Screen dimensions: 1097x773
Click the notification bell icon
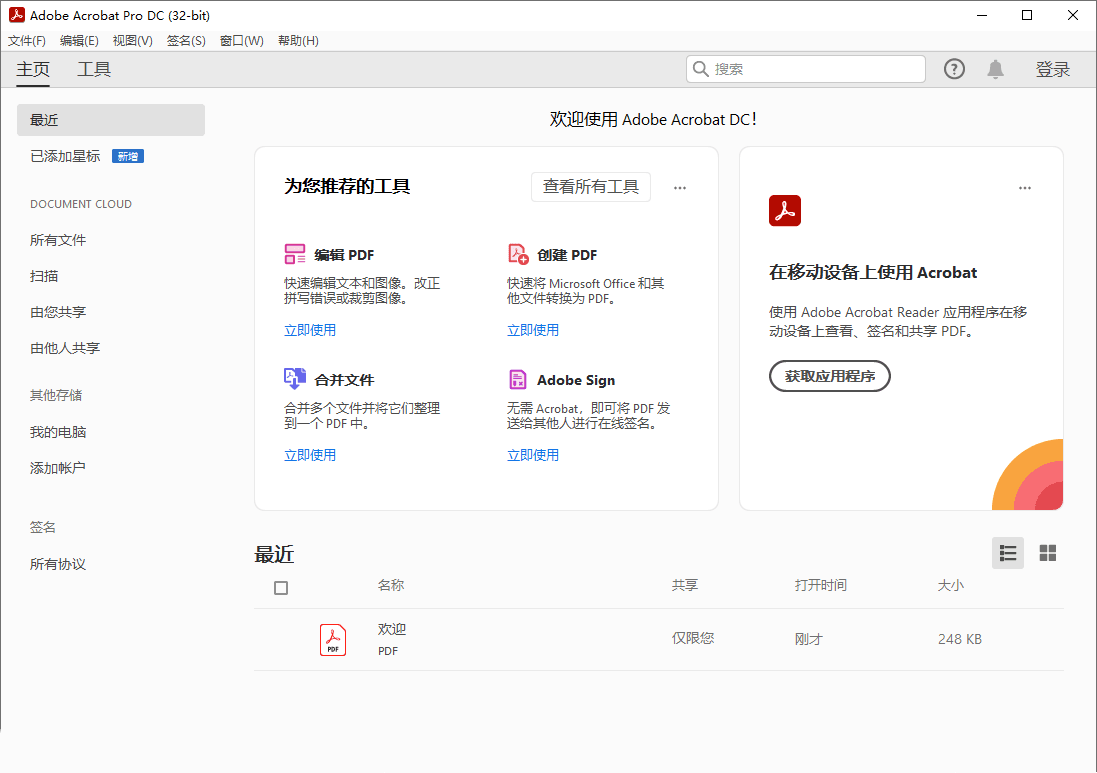click(995, 68)
